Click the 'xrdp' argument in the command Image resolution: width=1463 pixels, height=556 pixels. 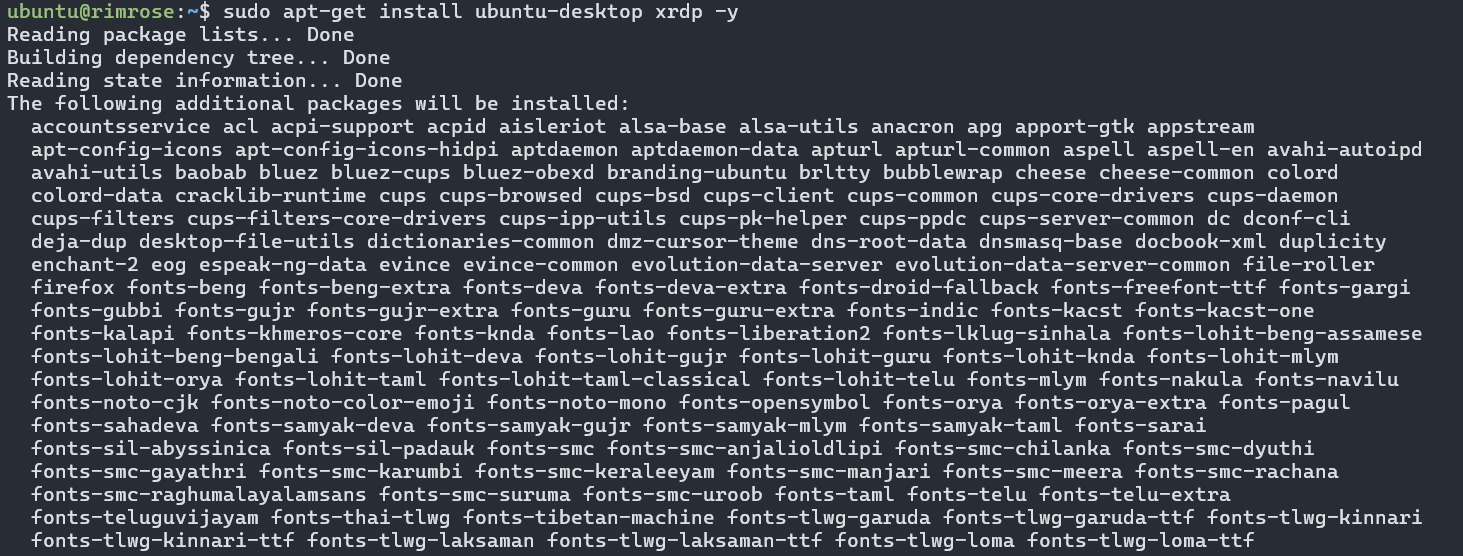[679, 12]
